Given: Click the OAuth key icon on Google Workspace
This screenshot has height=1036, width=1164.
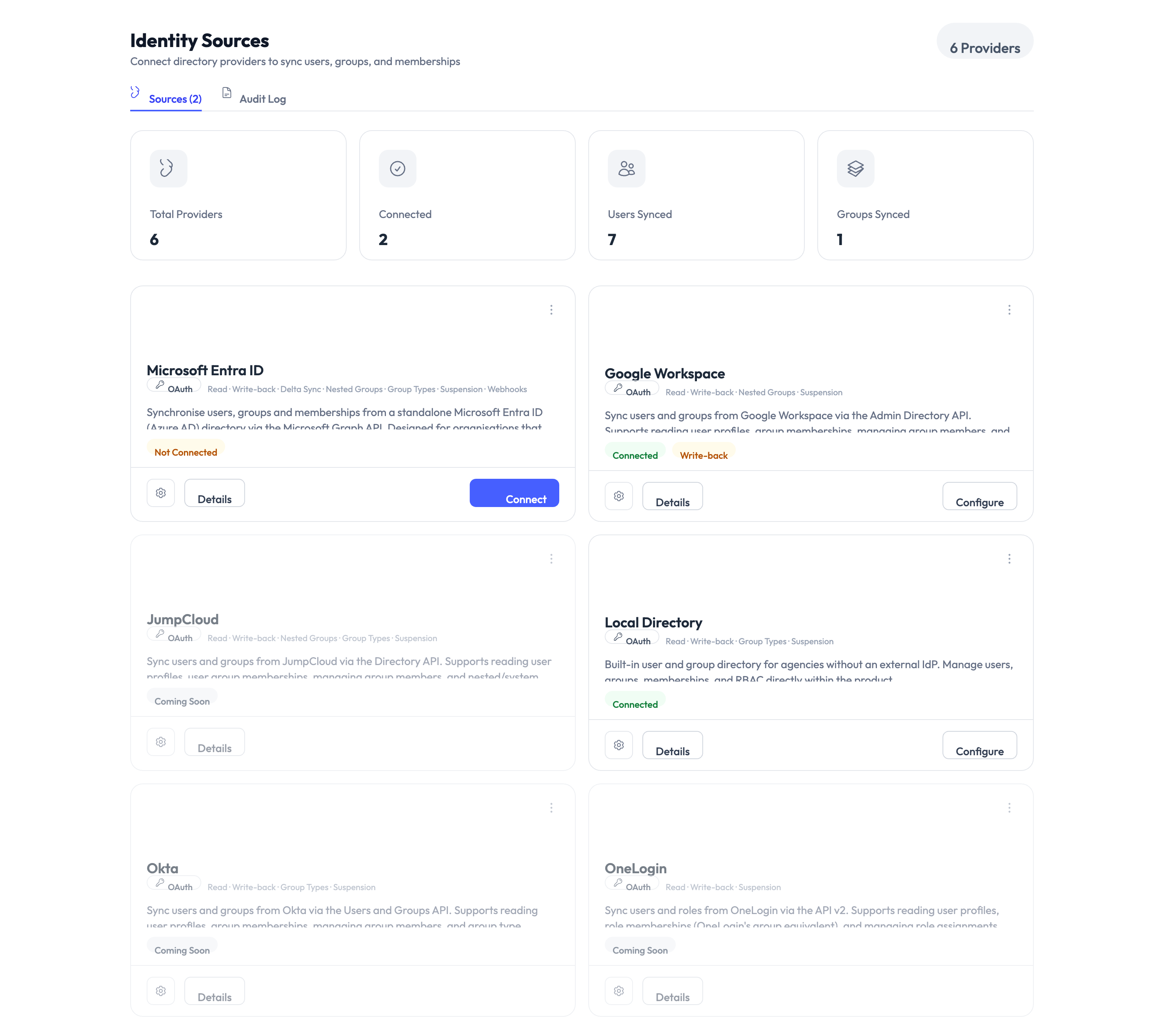Looking at the screenshot, I should pos(617,389).
